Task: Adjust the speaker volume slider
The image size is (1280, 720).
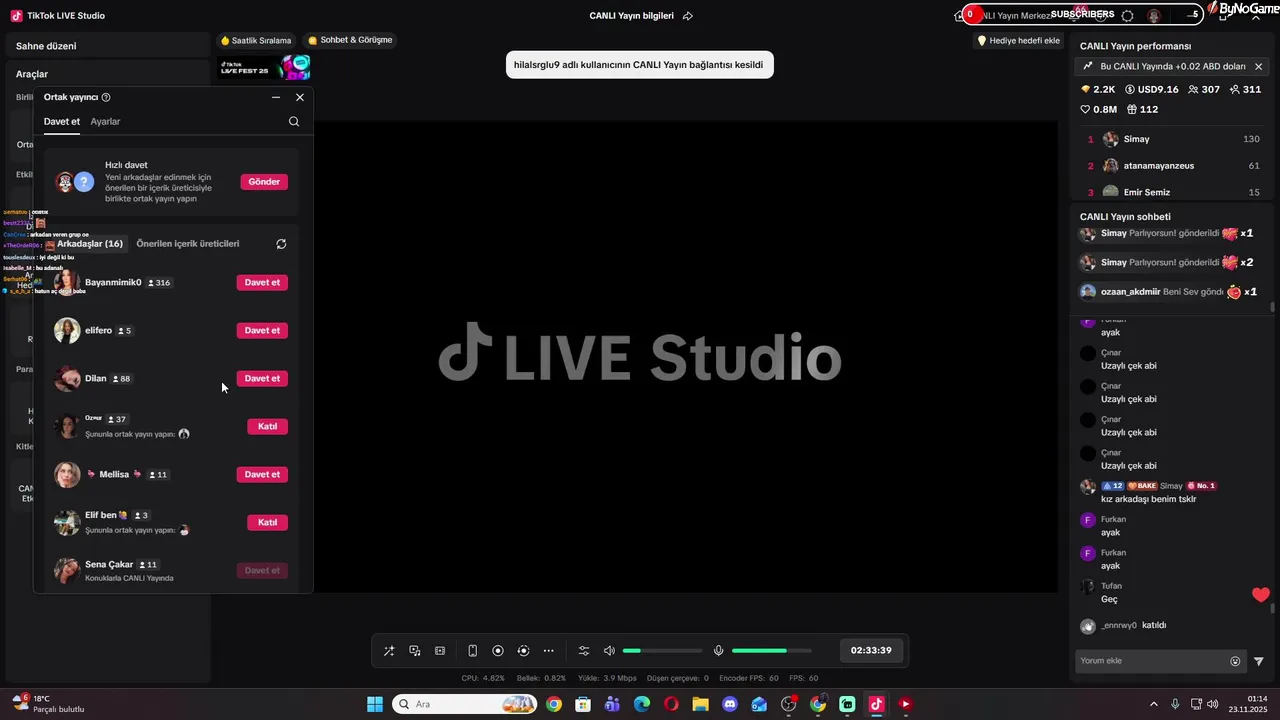Action: click(661, 651)
